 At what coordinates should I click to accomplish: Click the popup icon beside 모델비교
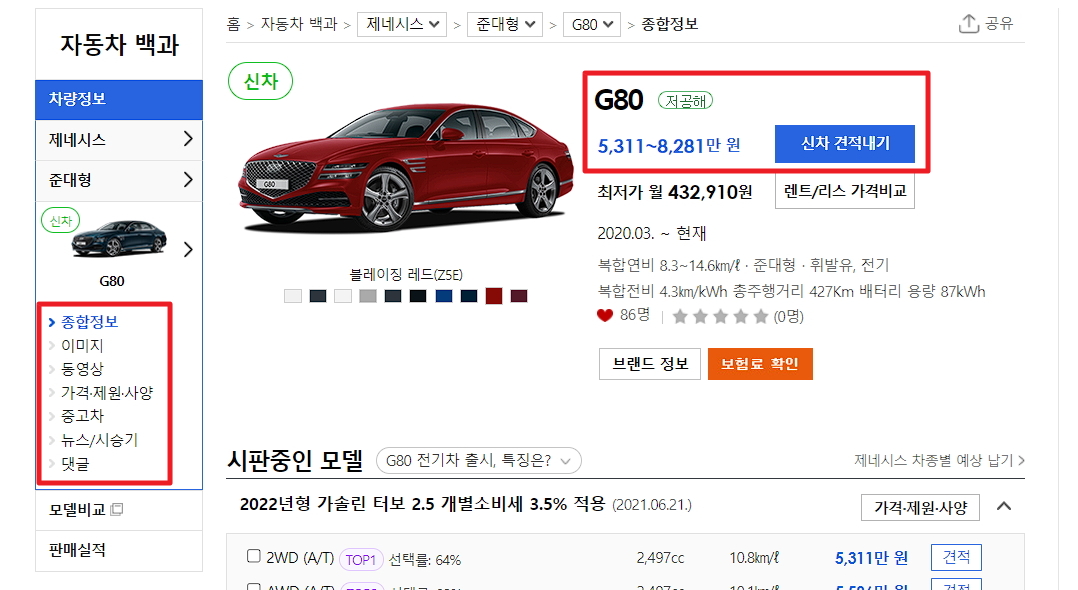coord(117,510)
